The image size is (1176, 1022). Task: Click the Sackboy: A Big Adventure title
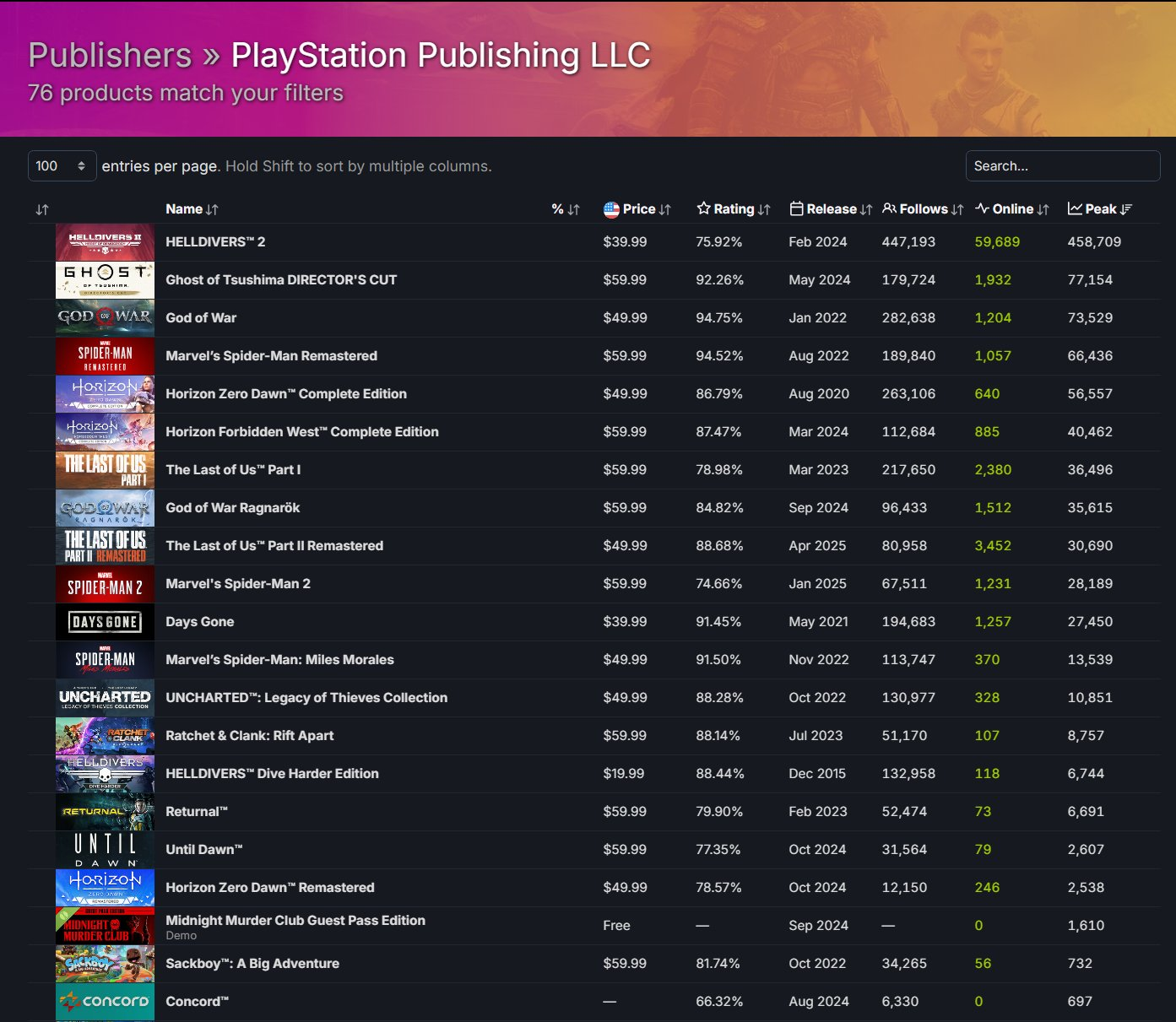click(x=252, y=964)
